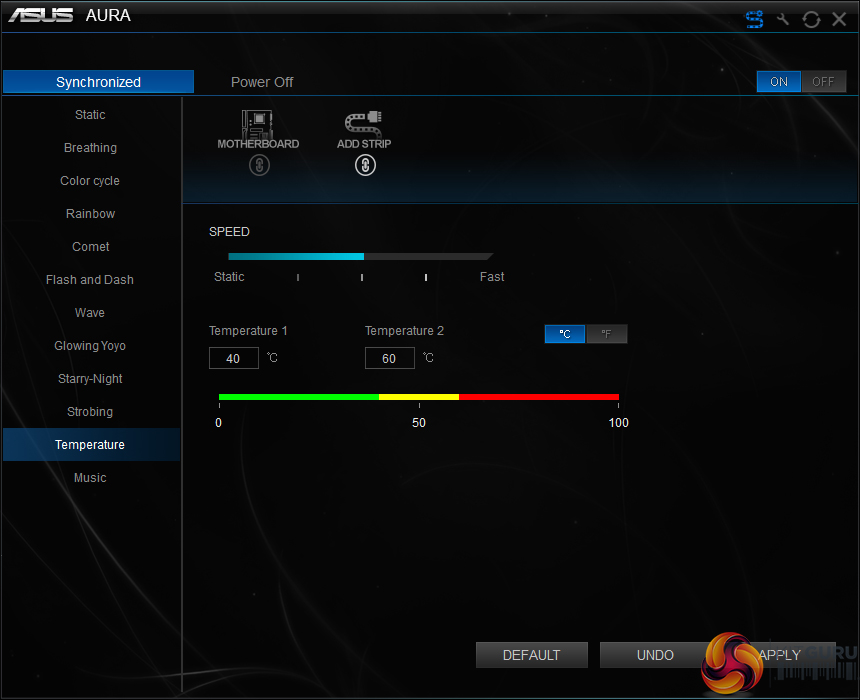Select Static lighting effect

pos(90,115)
